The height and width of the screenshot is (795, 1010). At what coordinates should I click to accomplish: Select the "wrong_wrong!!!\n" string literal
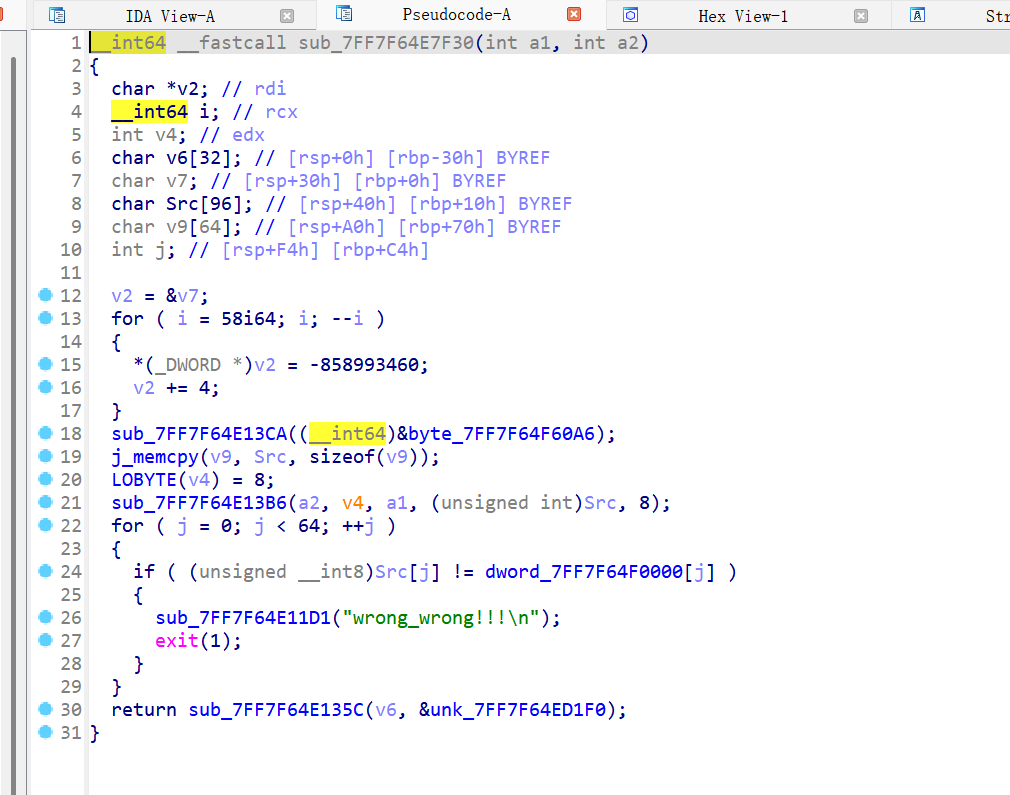[x=441, y=618]
